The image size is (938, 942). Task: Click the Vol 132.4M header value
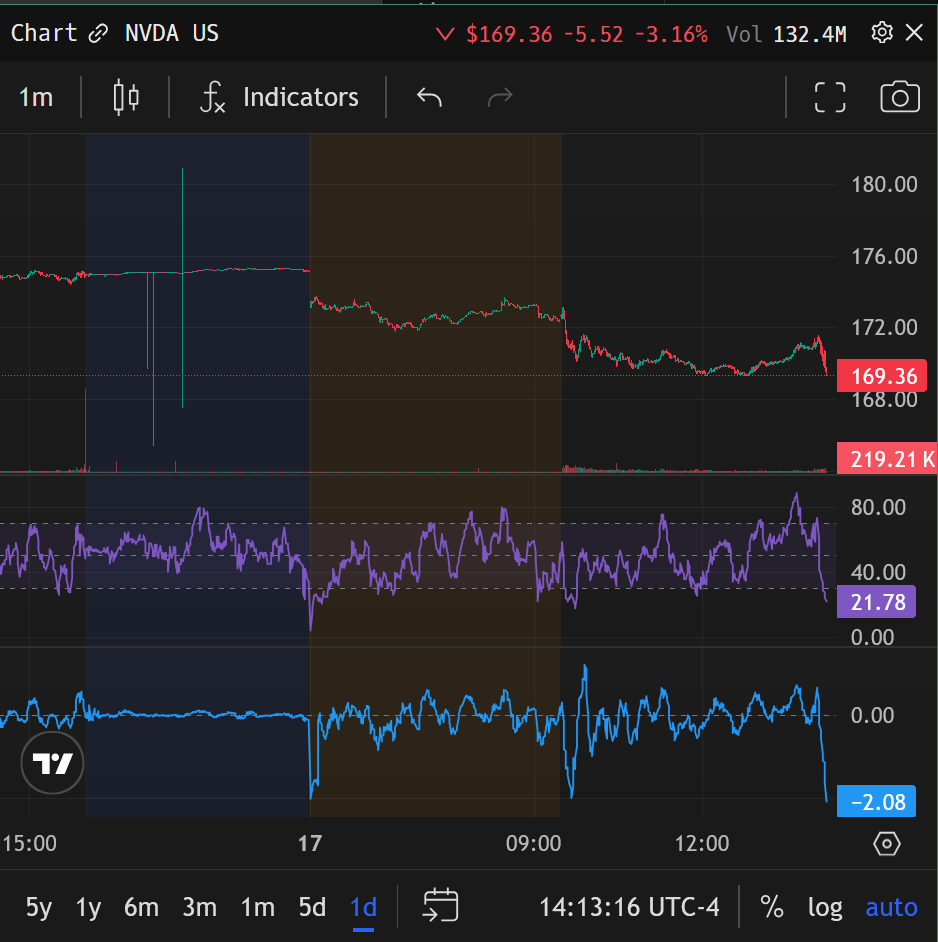(x=786, y=34)
